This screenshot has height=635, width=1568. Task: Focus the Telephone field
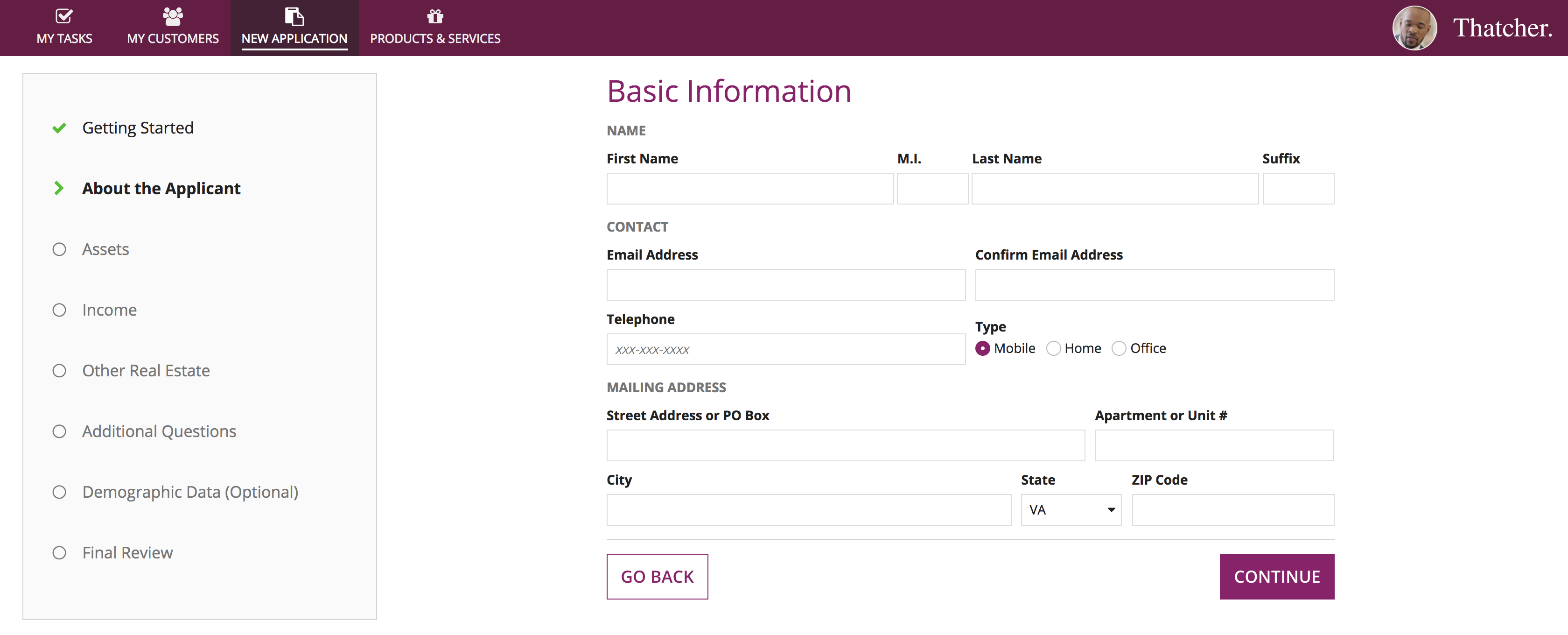(x=786, y=349)
